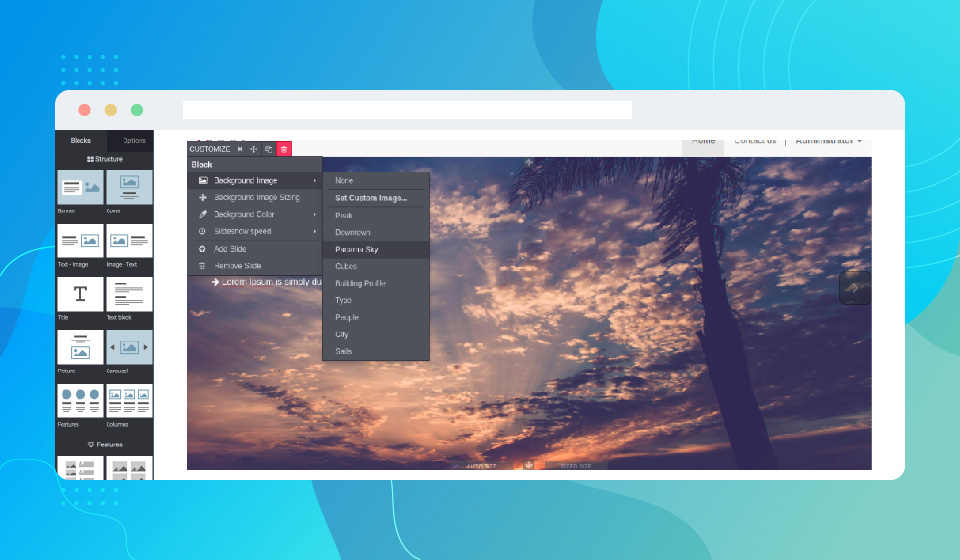The height and width of the screenshot is (560, 960).
Task: Click the Remove Slide trash icon
Action: coord(203,266)
